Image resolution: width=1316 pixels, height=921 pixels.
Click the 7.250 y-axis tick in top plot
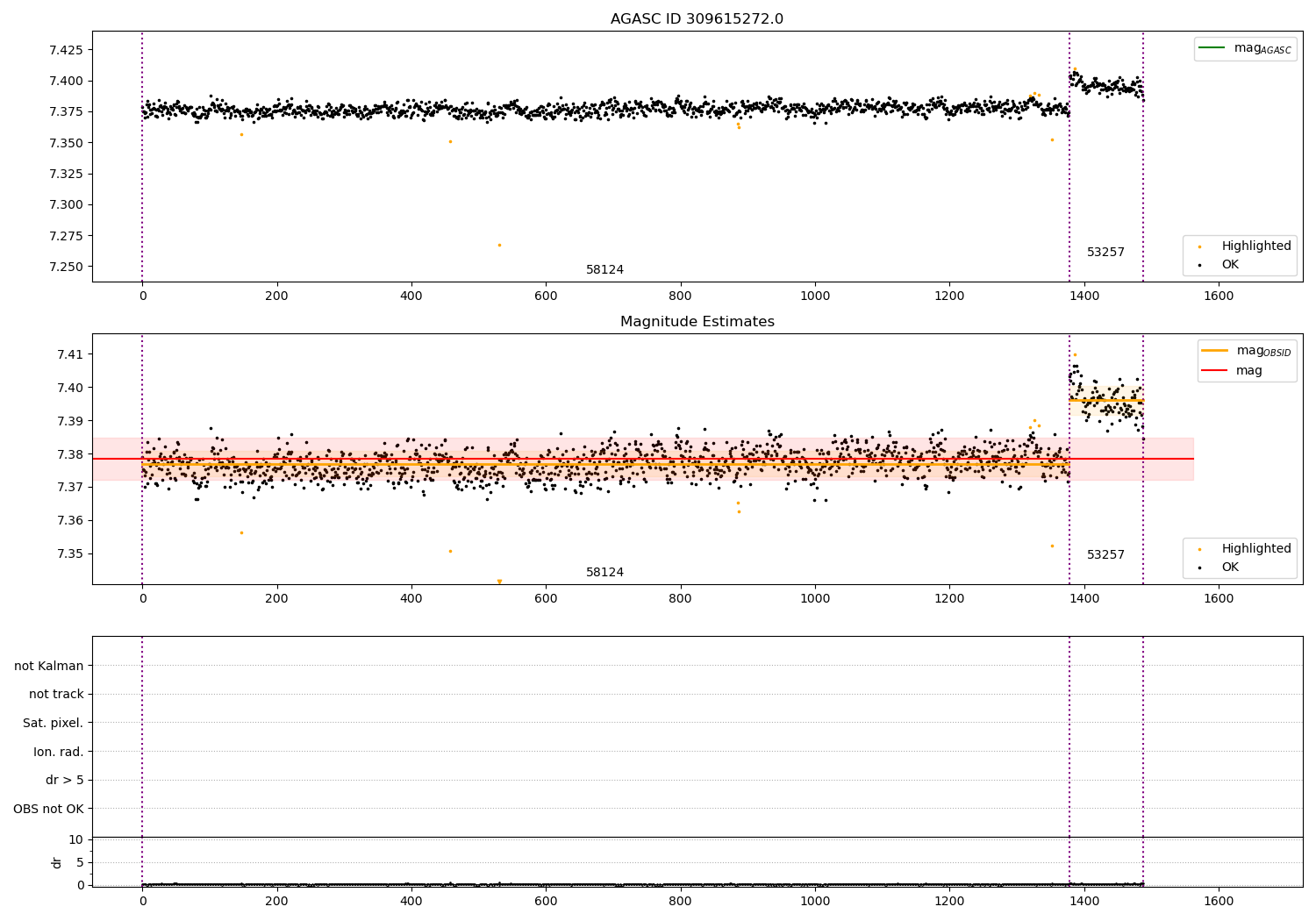tap(66, 267)
